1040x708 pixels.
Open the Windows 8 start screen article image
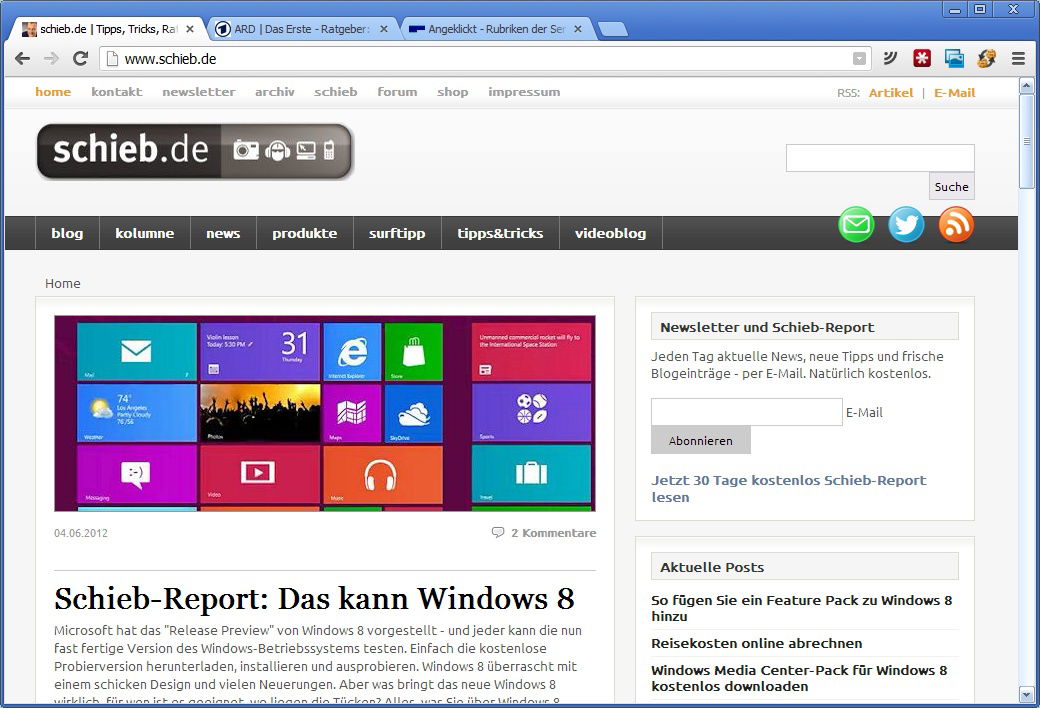pyautogui.click(x=325, y=413)
